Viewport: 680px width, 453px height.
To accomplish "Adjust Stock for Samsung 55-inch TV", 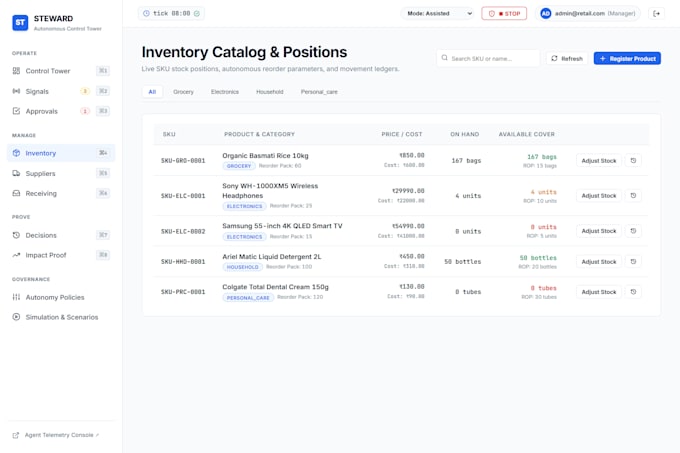I will (x=598, y=231).
